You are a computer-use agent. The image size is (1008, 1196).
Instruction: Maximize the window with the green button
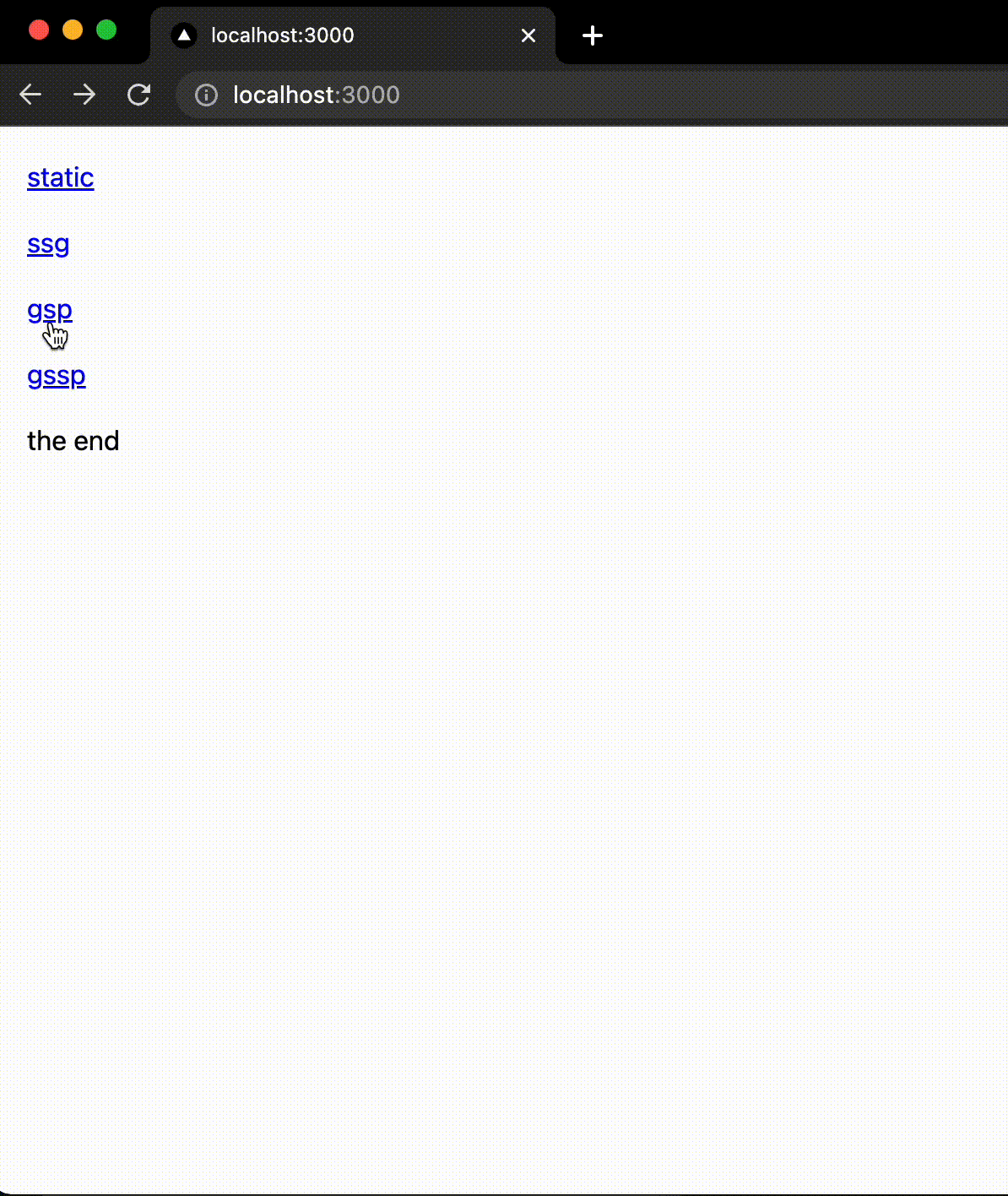[x=106, y=30]
